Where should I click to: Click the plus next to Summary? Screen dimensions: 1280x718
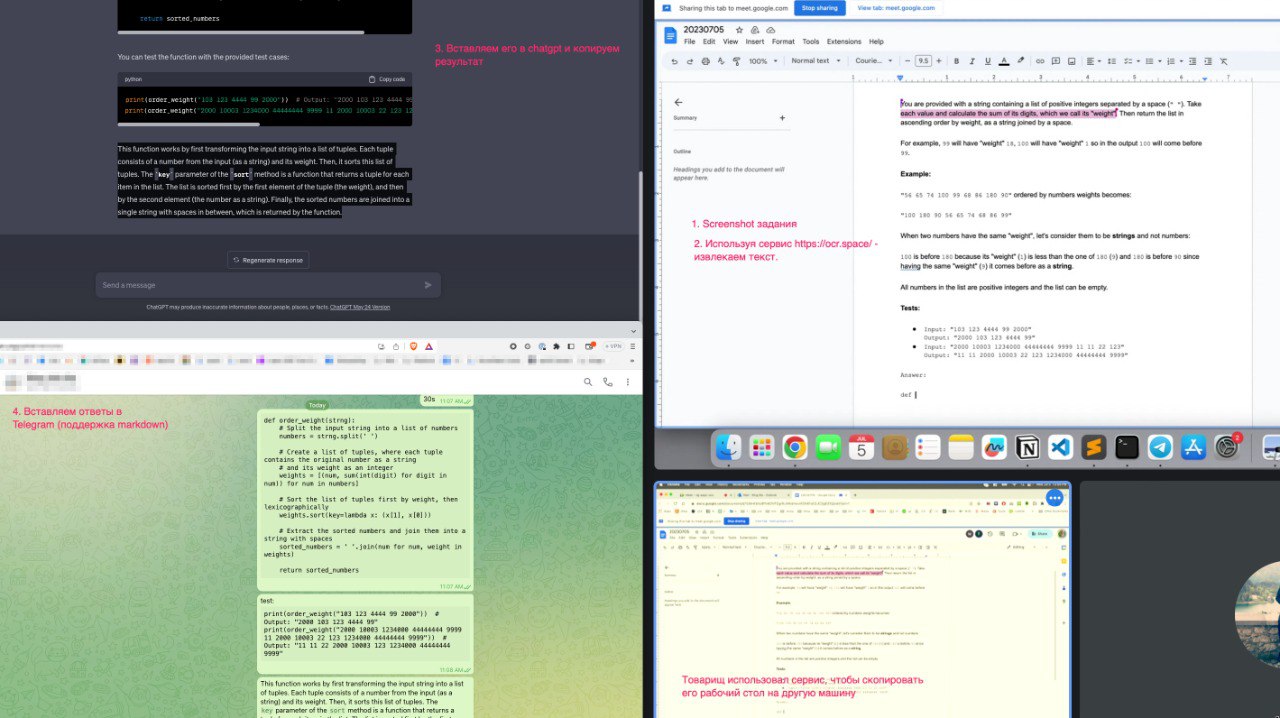tap(782, 118)
